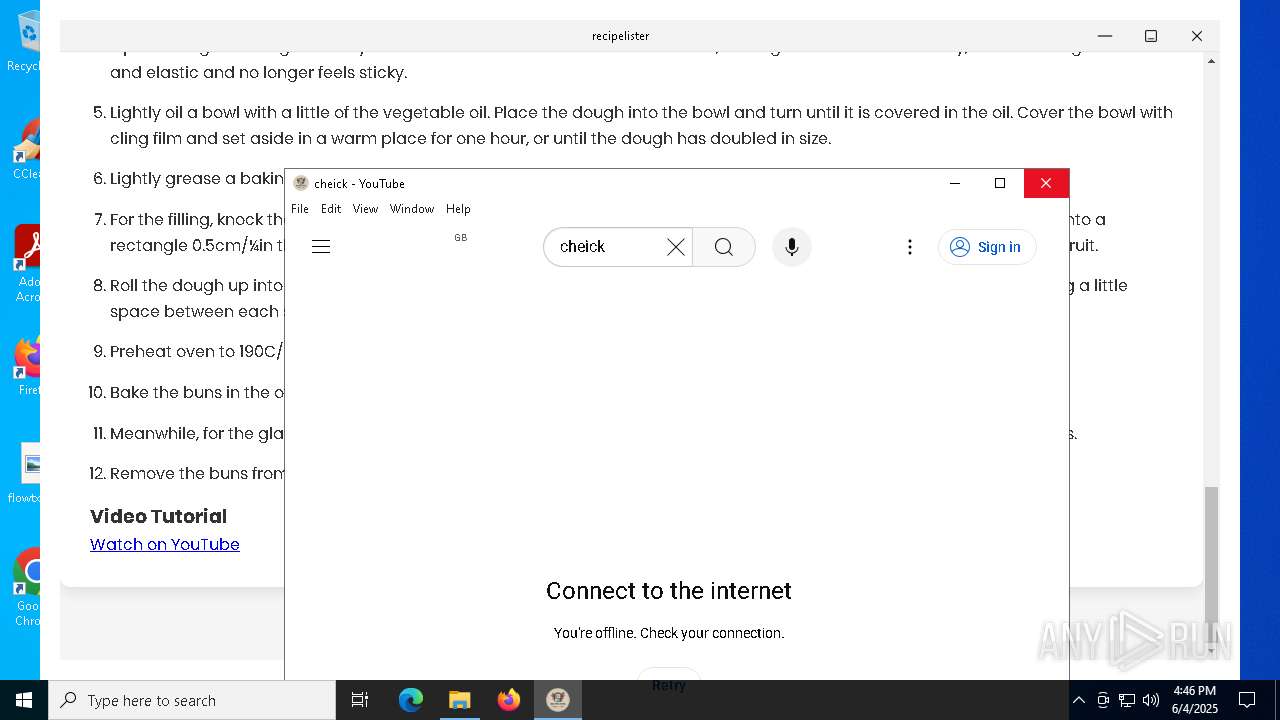Viewport: 1280px width, 720px height.
Task: Open Task View from the taskbar
Action: click(x=360, y=700)
